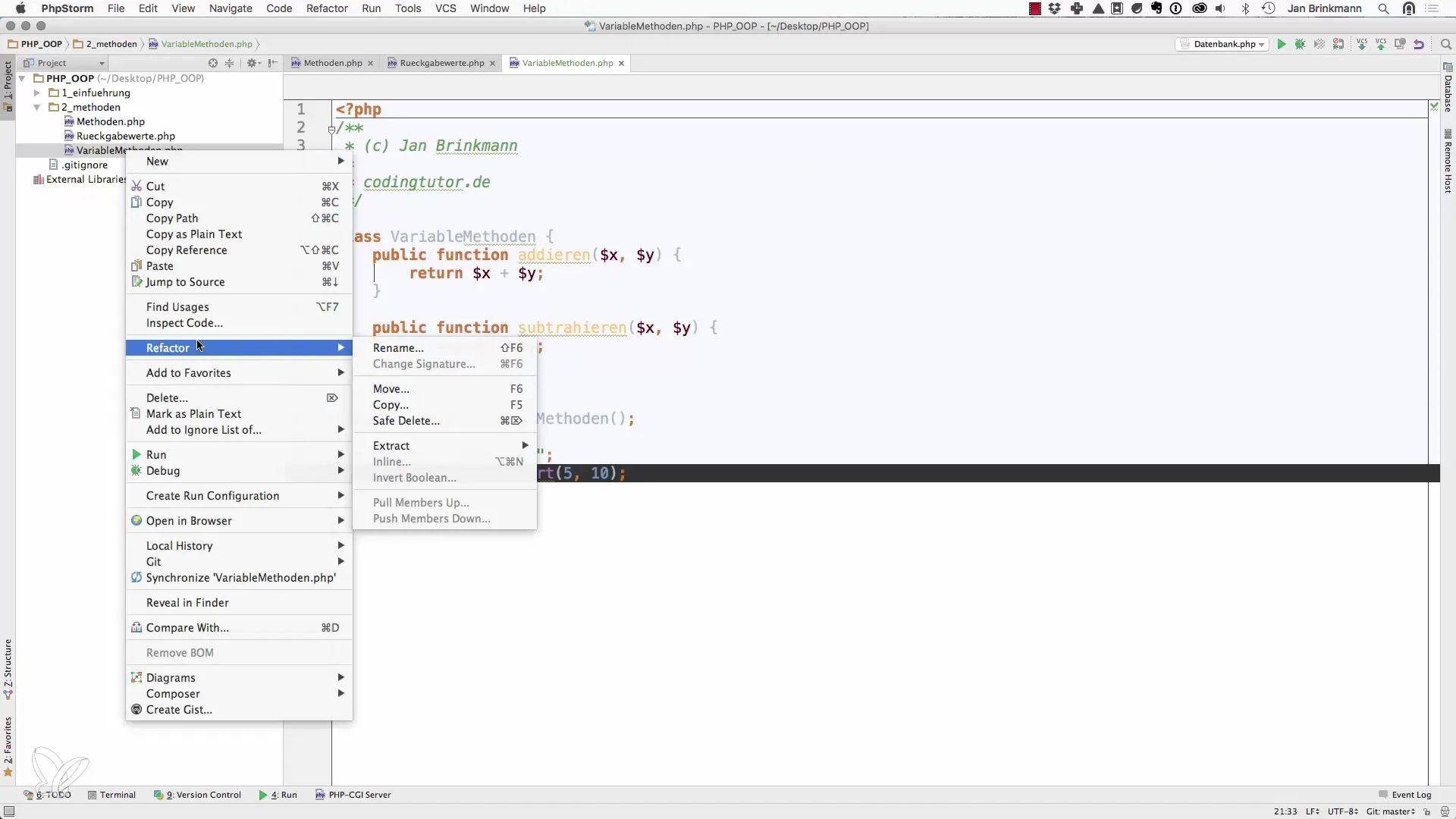The height and width of the screenshot is (819, 1456).
Task: Open 4: Run tool window
Action: point(278,795)
